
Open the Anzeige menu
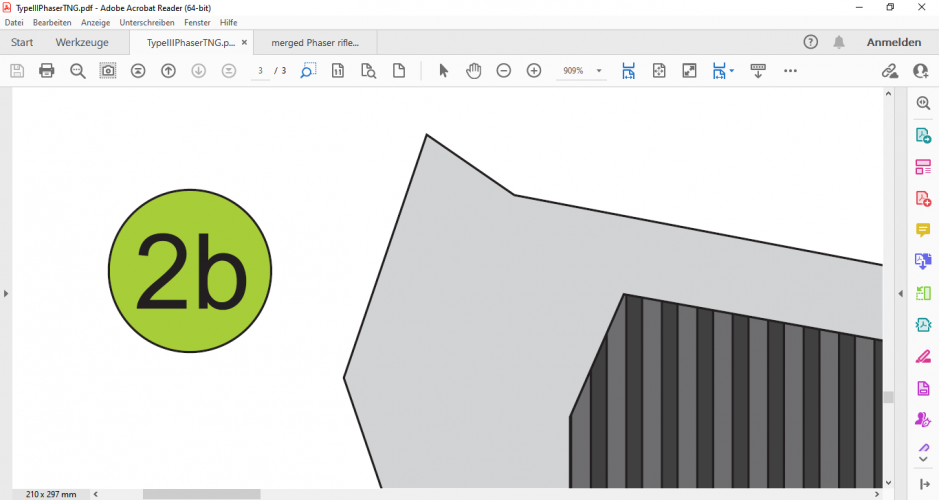pos(96,22)
